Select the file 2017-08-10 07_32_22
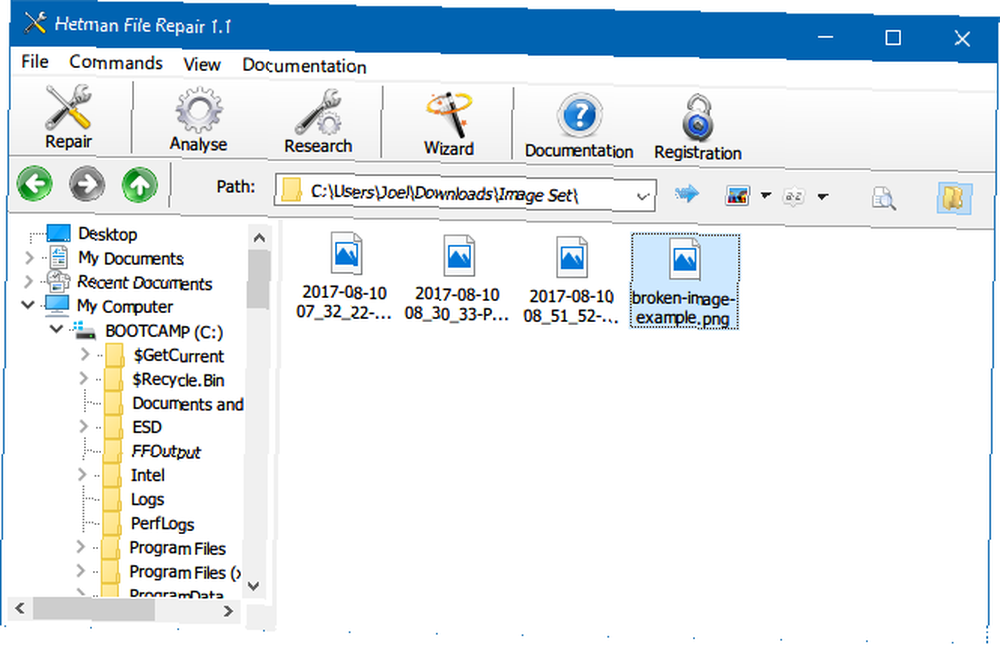Viewport: 1000px width, 645px height. (344, 276)
